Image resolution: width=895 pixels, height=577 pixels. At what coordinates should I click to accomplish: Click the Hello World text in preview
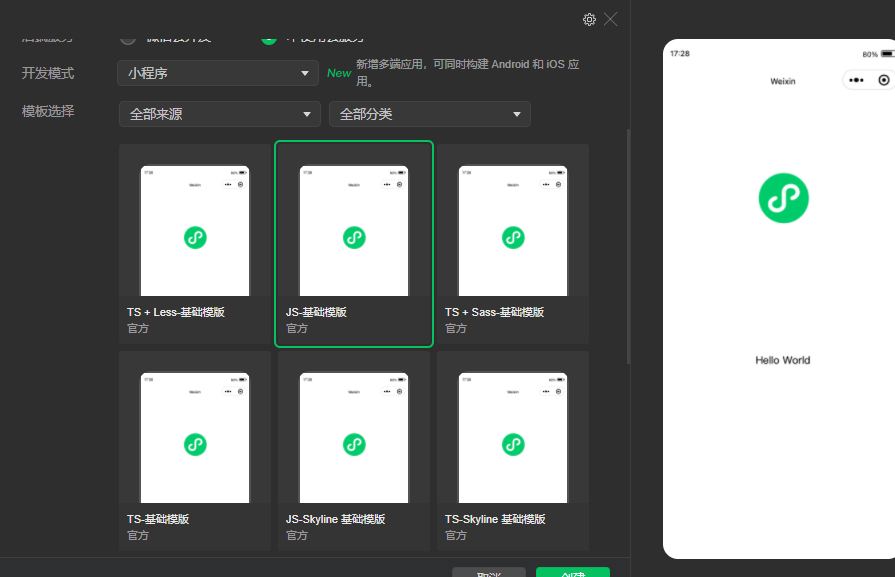tap(783, 360)
